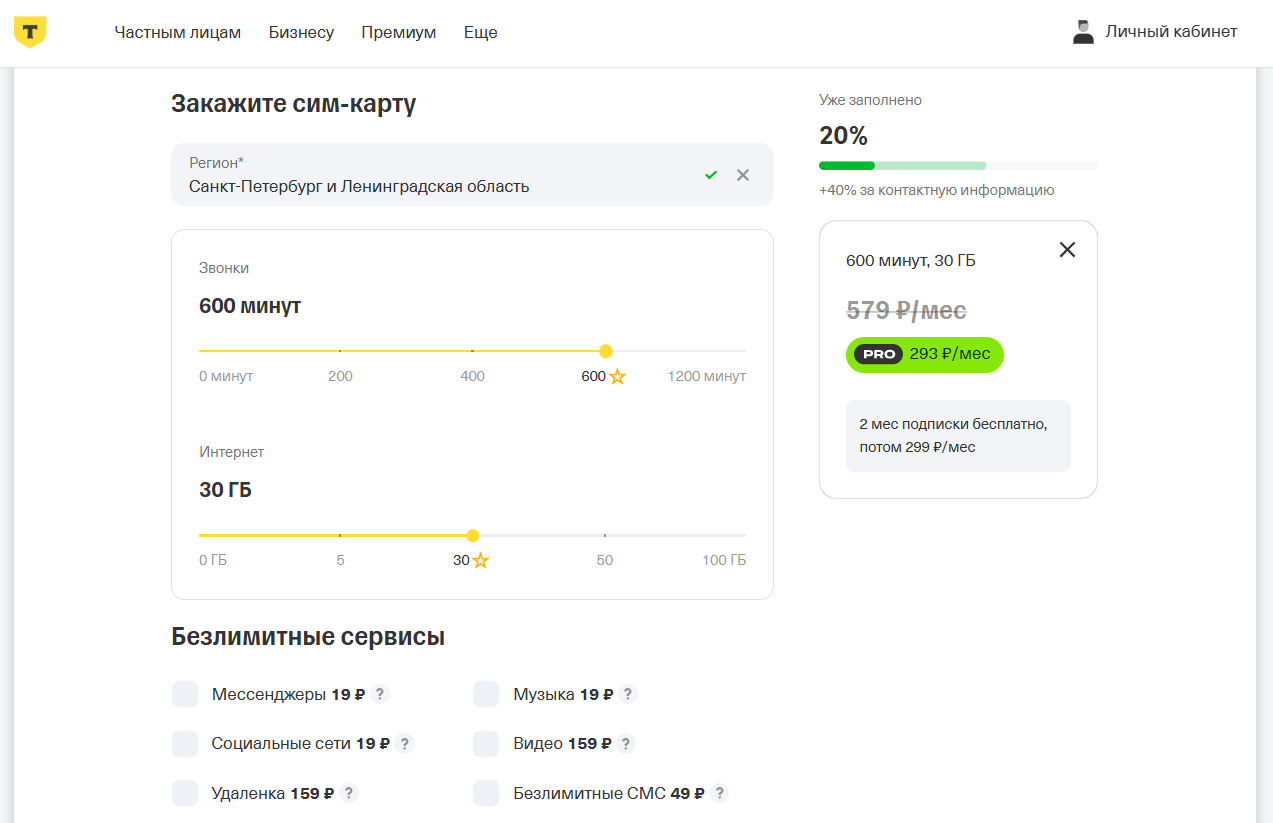Image resolution: width=1273 pixels, height=823 pixels.
Task: Clear the region field with X icon
Action: pyautogui.click(x=743, y=175)
